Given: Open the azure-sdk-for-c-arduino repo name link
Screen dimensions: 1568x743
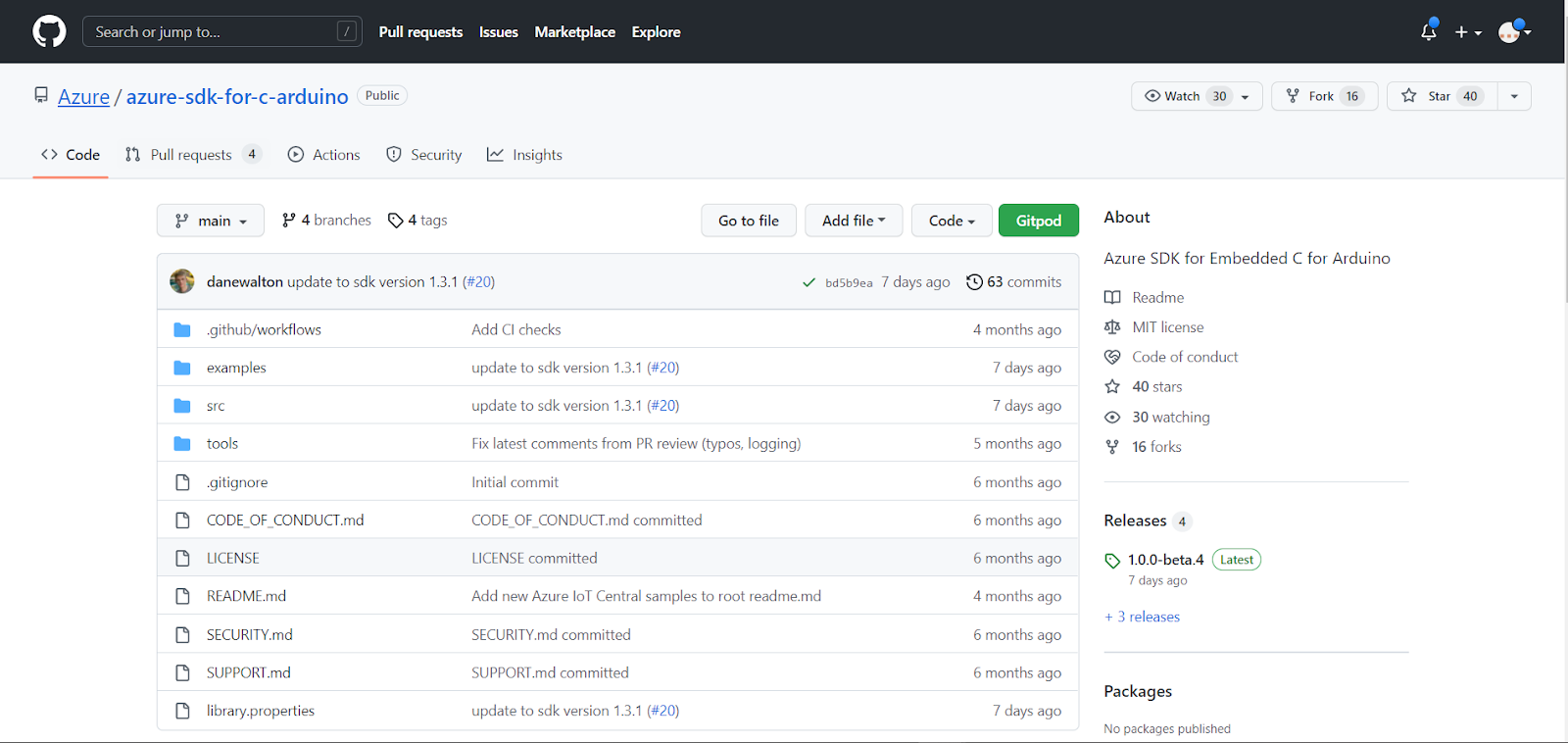Looking at the screenshot, I should click(237, 97).
